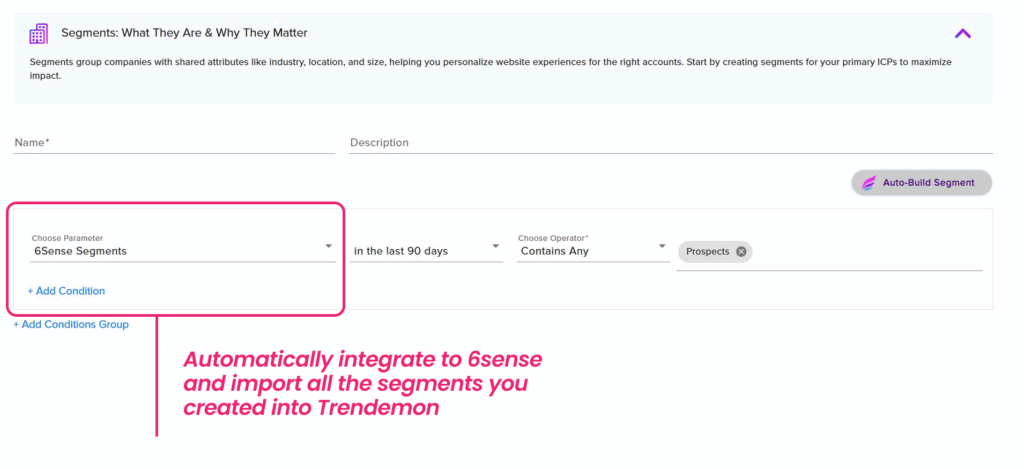Click the Choose Parameter dropdown arrow
1024x469 pixels.
coord(328,247)
